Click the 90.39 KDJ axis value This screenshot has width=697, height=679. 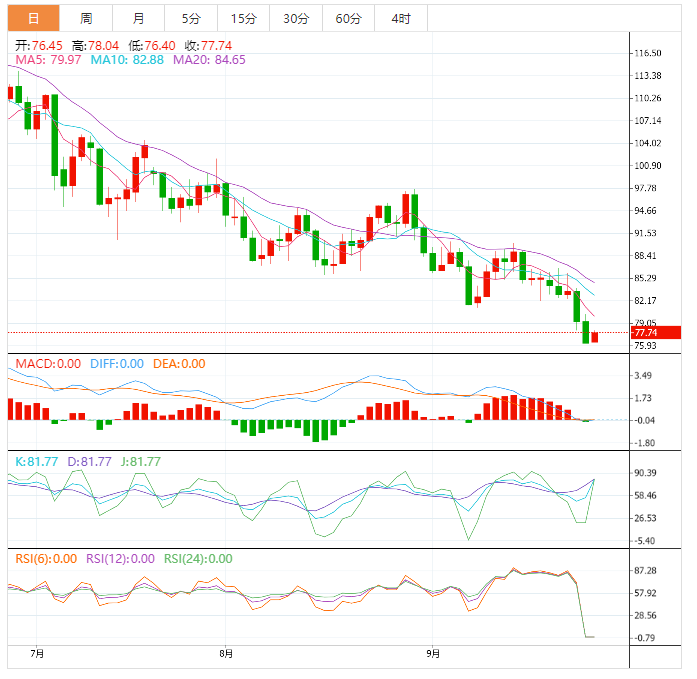pos(645,473)
